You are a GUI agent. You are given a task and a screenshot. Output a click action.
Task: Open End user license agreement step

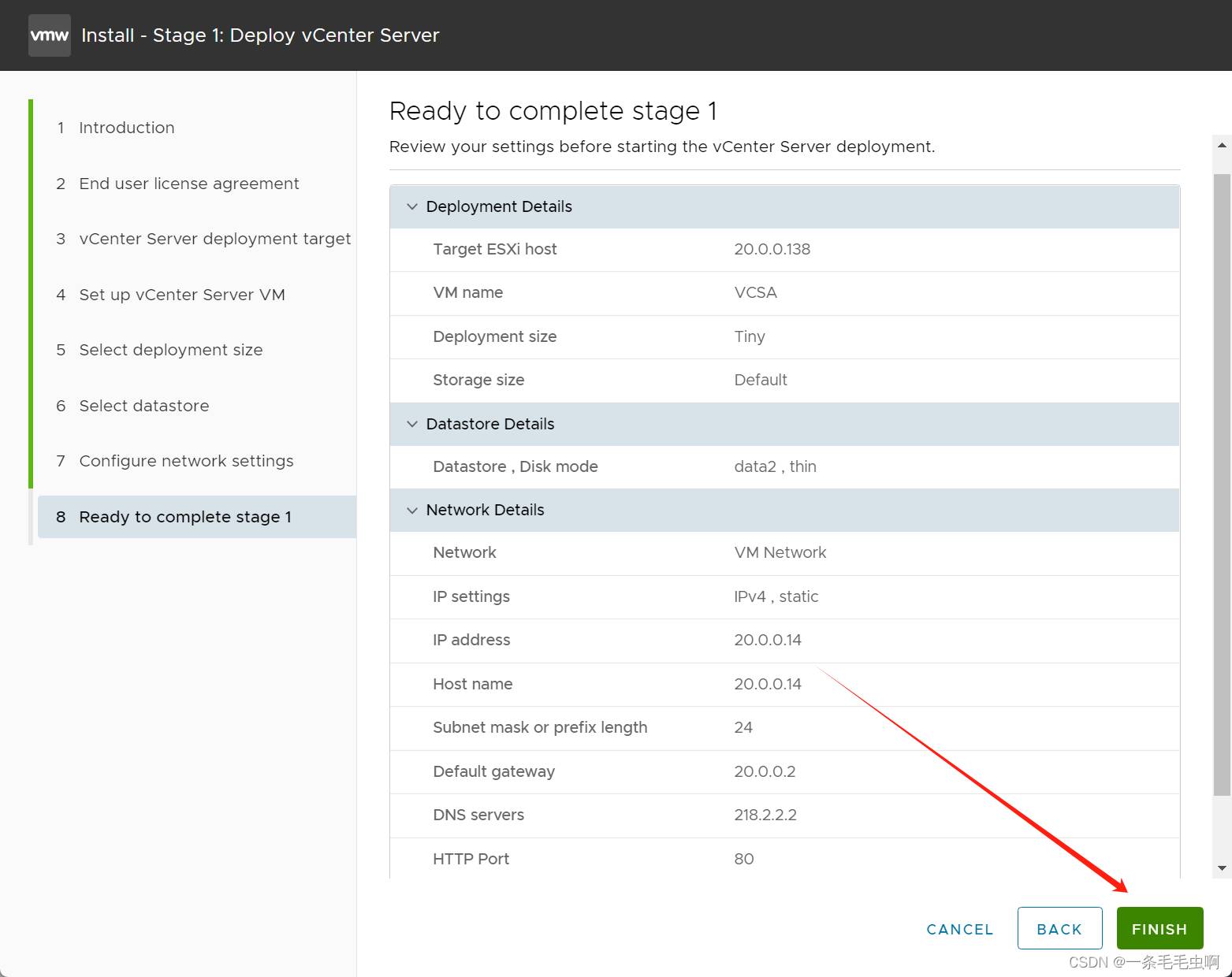click(x=188, y=184)
